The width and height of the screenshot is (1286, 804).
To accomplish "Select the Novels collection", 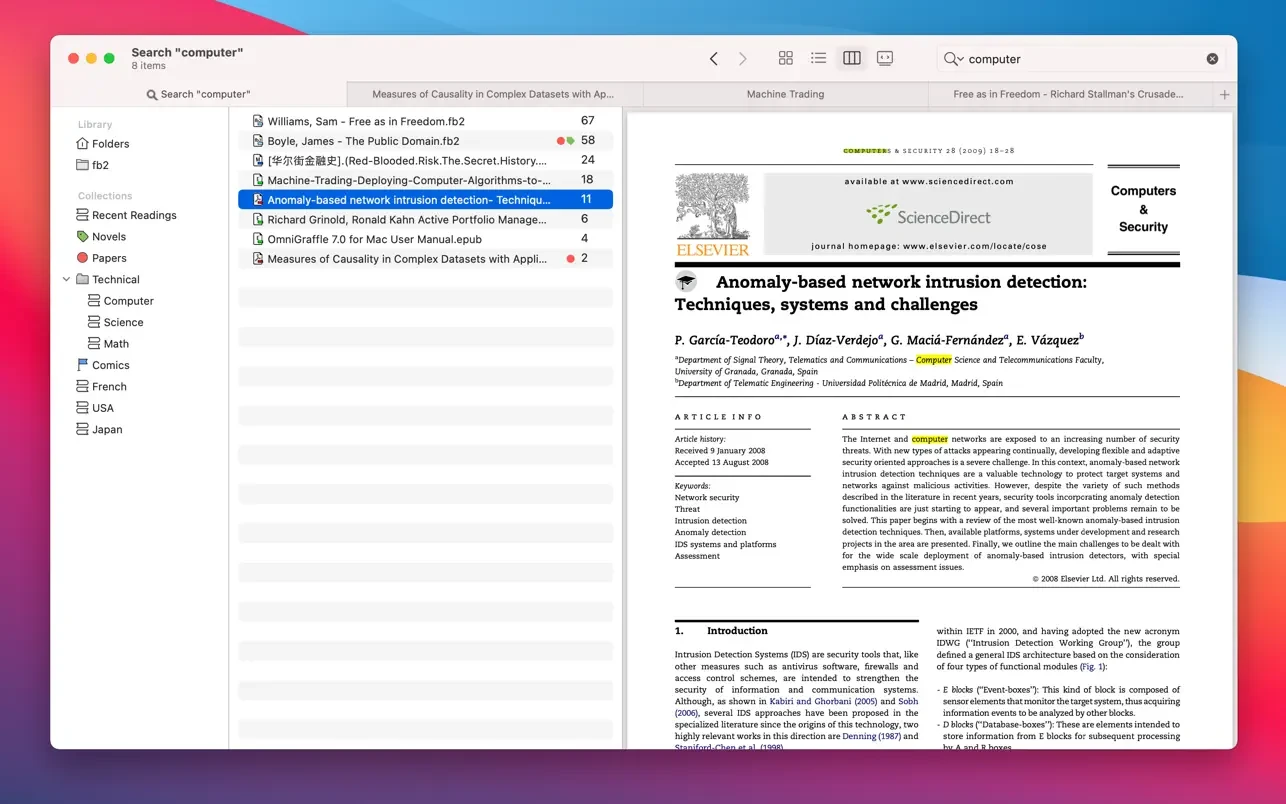I will (x=109, y=237).
